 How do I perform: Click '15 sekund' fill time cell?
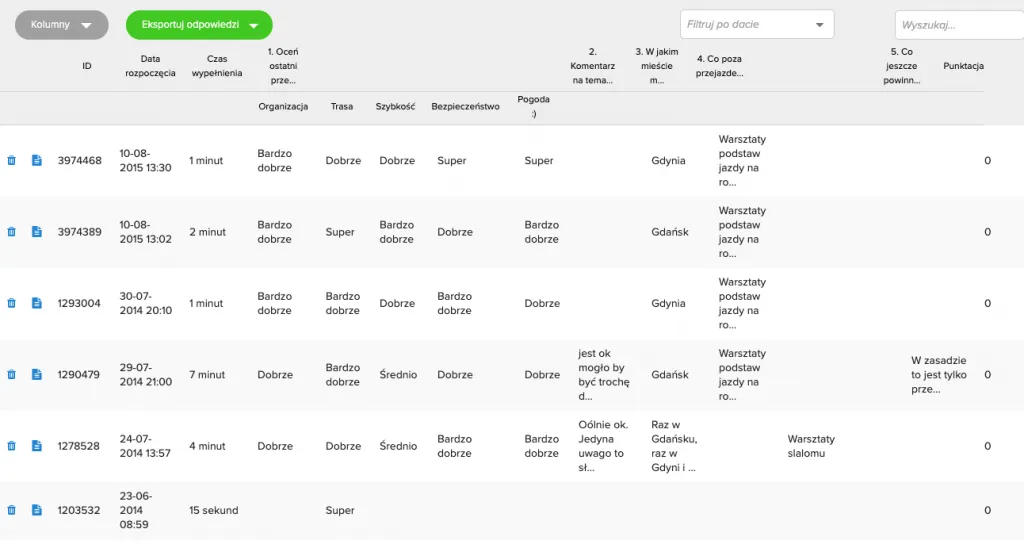214,510
